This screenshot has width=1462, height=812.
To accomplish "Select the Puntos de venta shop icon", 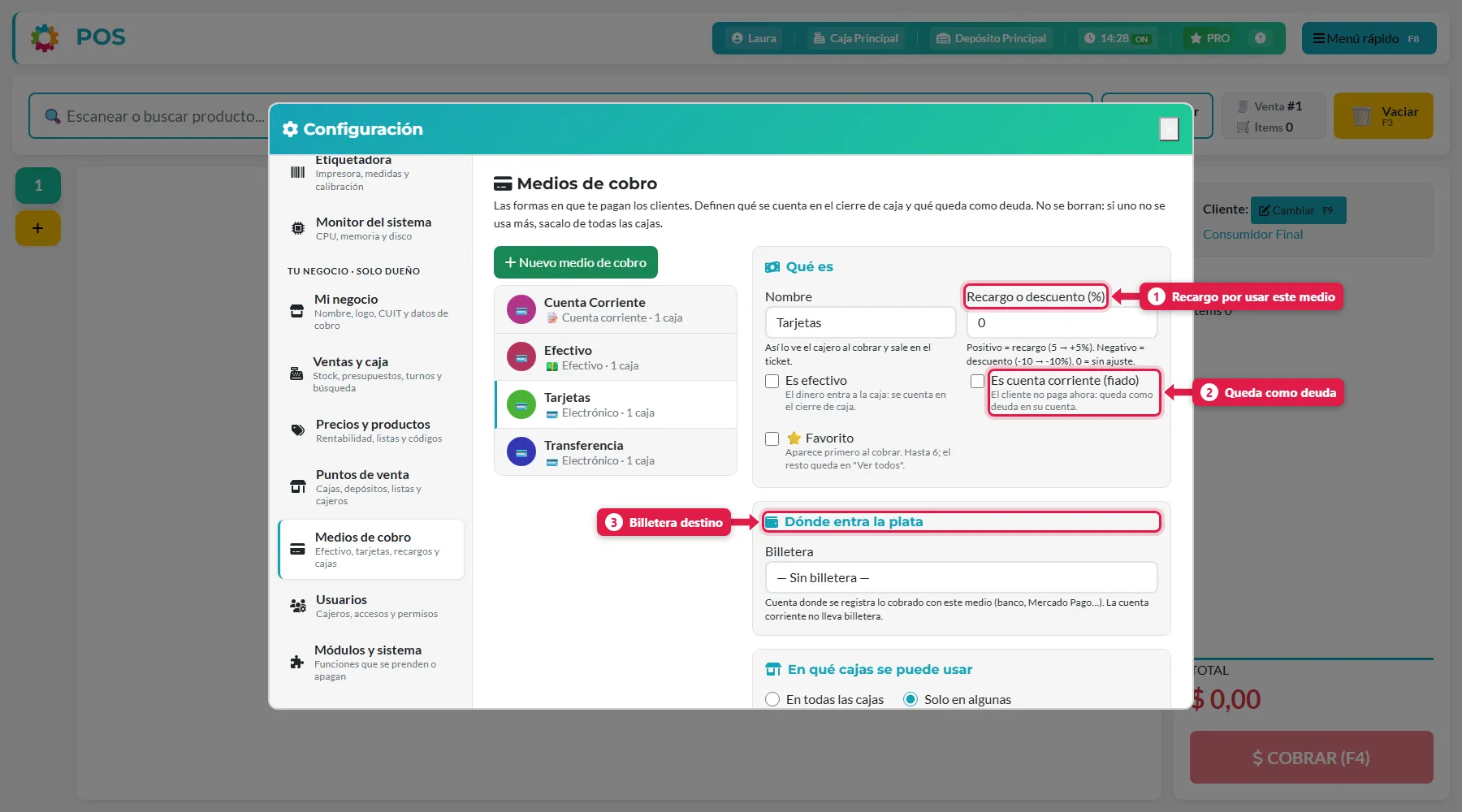I will coord(298,486).
